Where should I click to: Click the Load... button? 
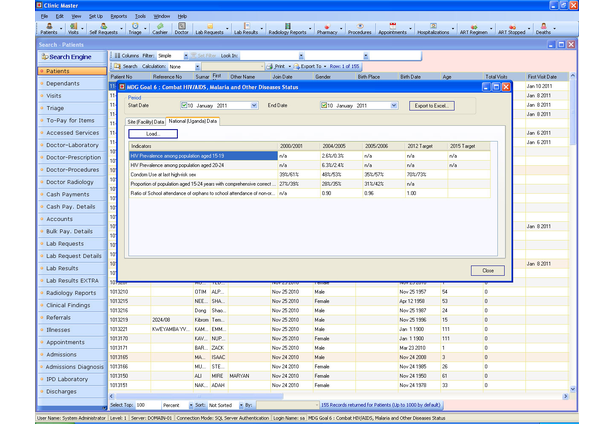point(153,134)
